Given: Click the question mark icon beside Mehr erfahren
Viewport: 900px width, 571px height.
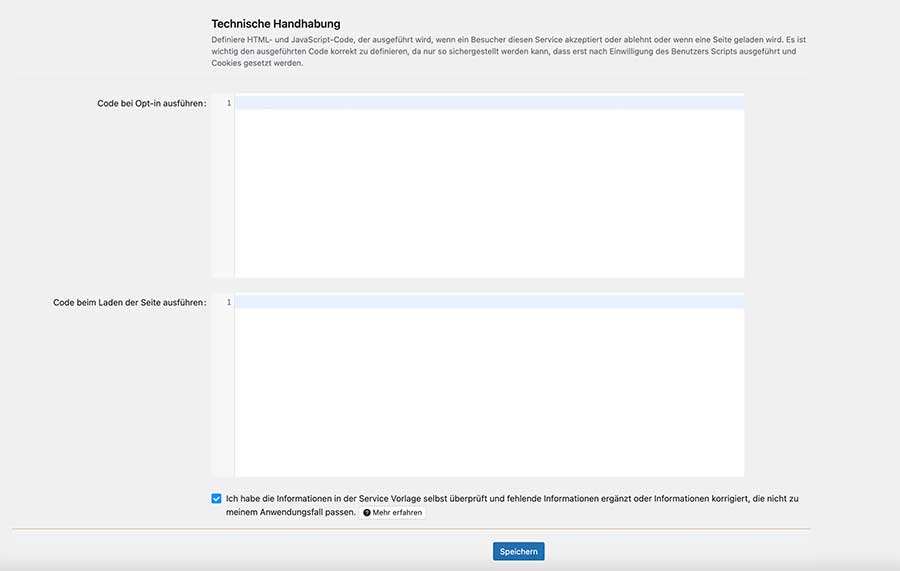Looking at the screenshot, I should (367, 513).
